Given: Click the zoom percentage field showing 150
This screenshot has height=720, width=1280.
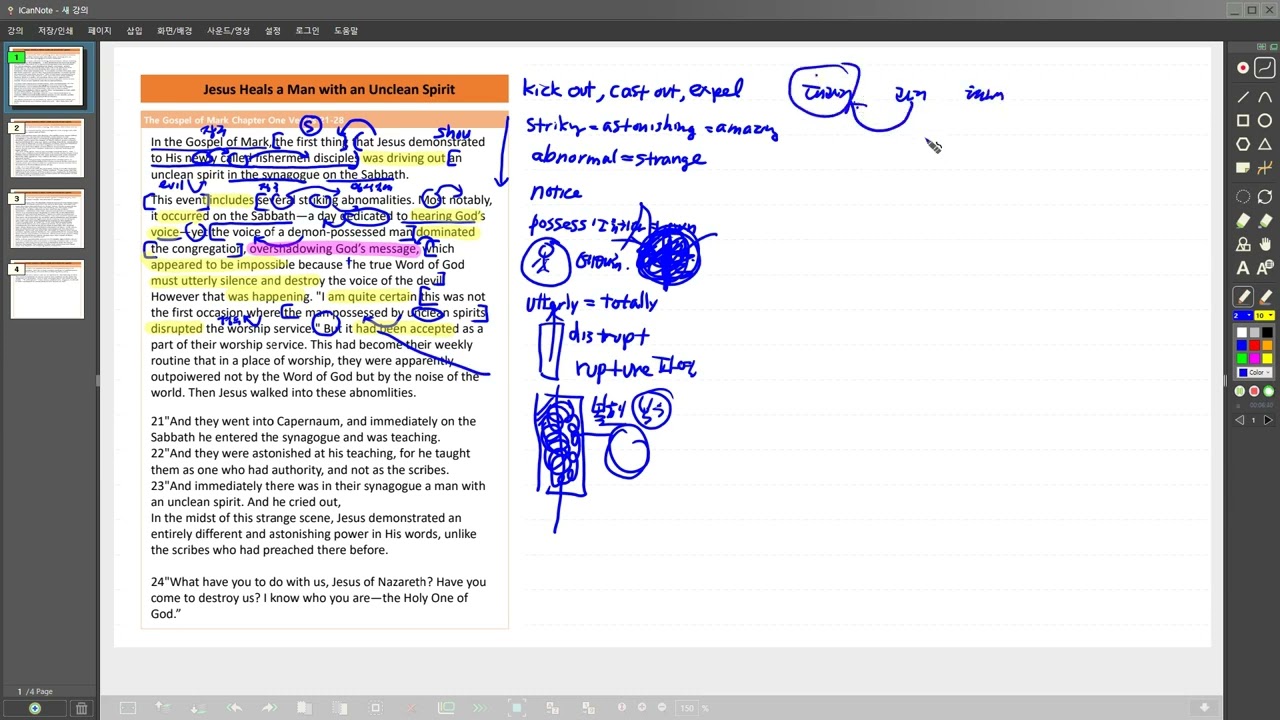Looking at the screenshot, I should point(688,708).
